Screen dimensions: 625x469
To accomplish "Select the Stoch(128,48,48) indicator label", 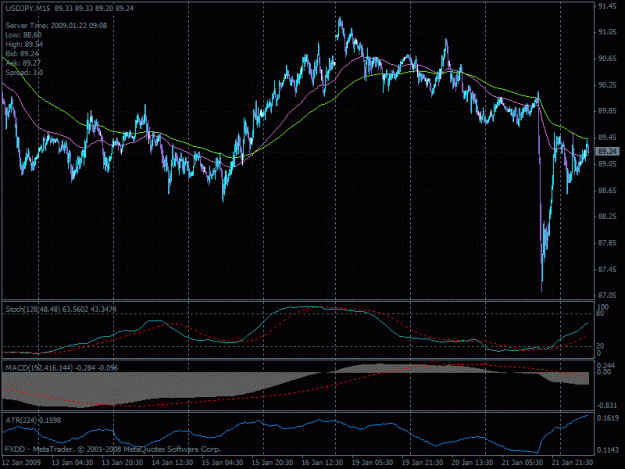I will coord(61,309).
